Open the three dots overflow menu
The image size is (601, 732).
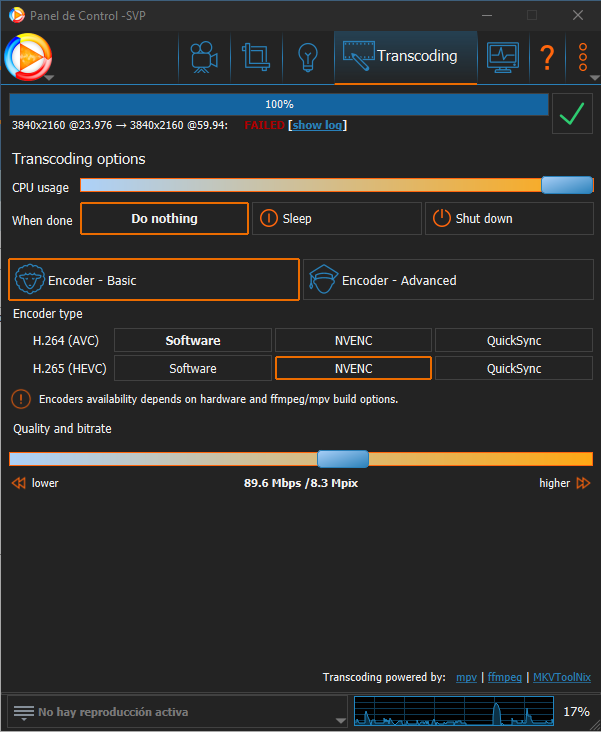click(x=583, y=57)
